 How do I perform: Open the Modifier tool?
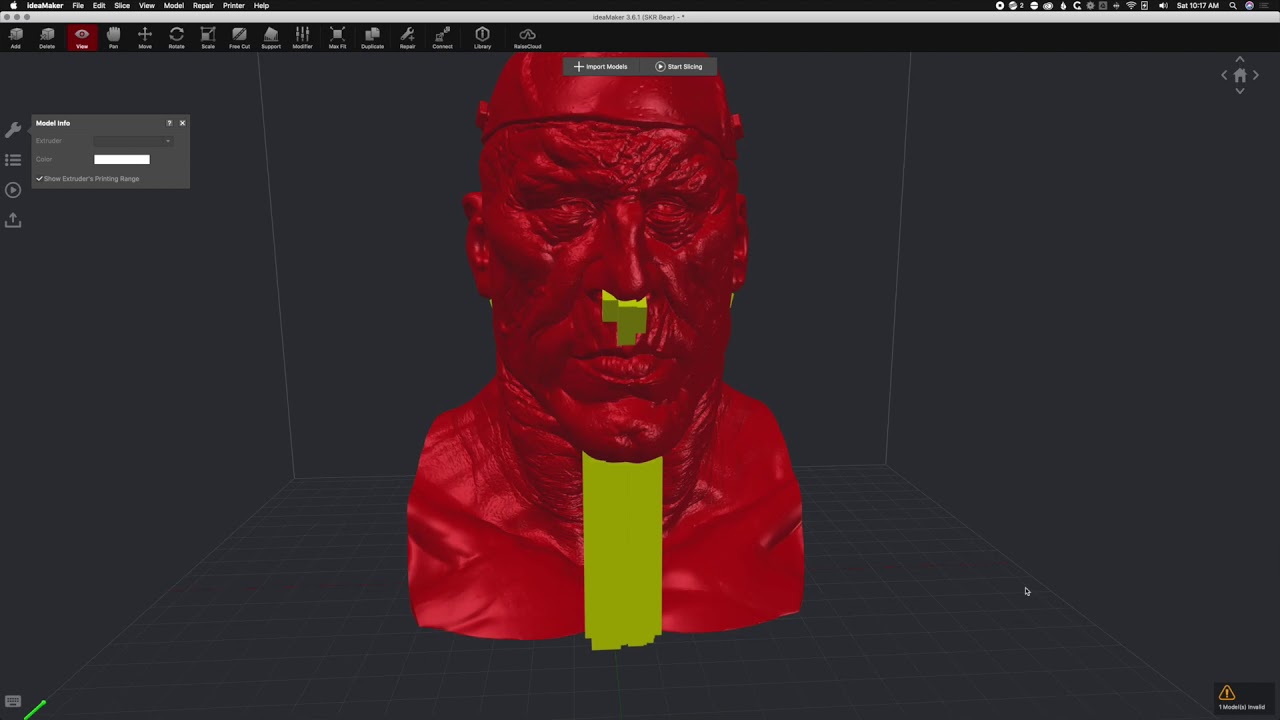click(302, 38)
